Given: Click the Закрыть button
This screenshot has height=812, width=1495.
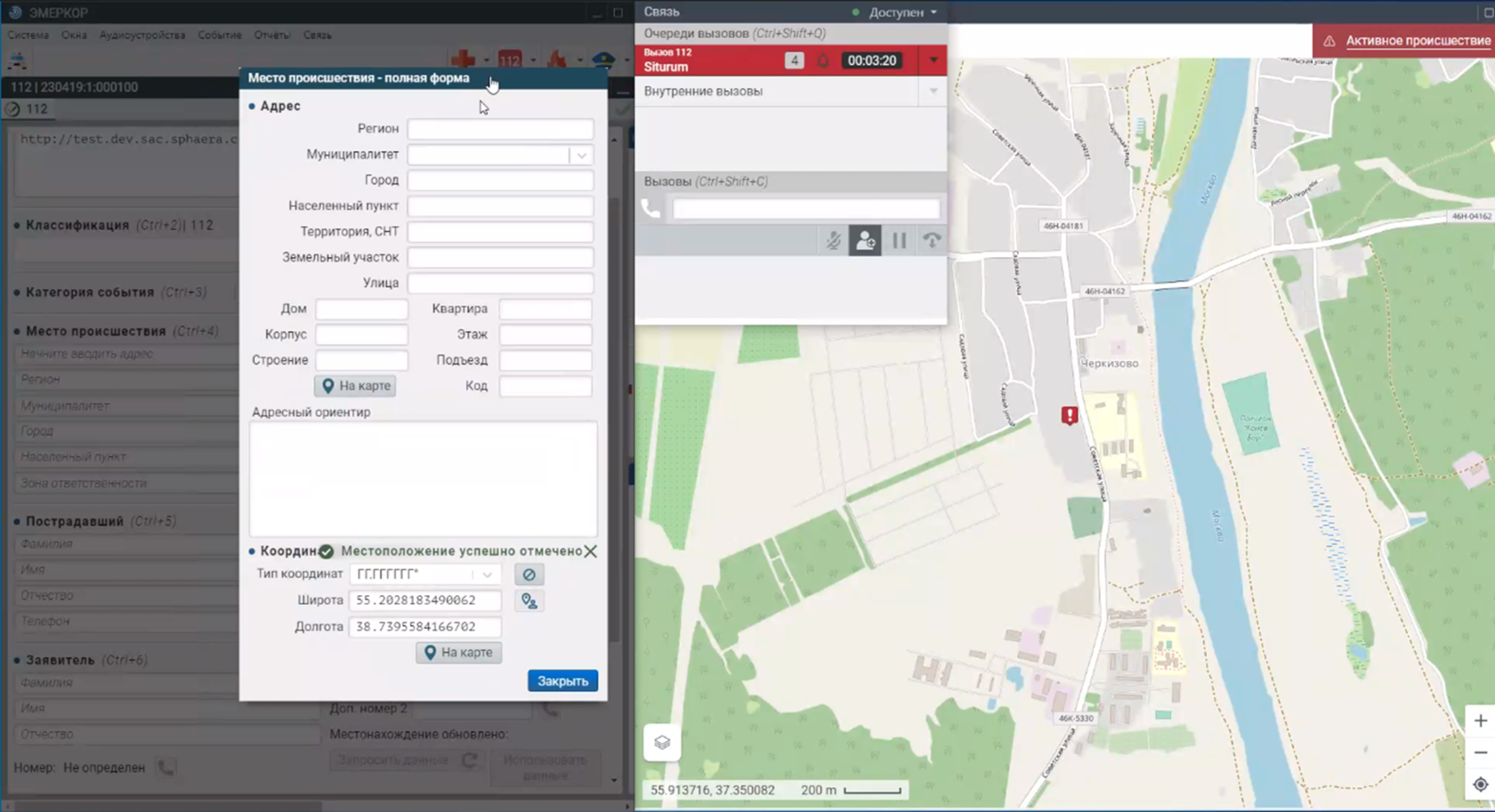Looking at the screenshot, I should 562,680.
